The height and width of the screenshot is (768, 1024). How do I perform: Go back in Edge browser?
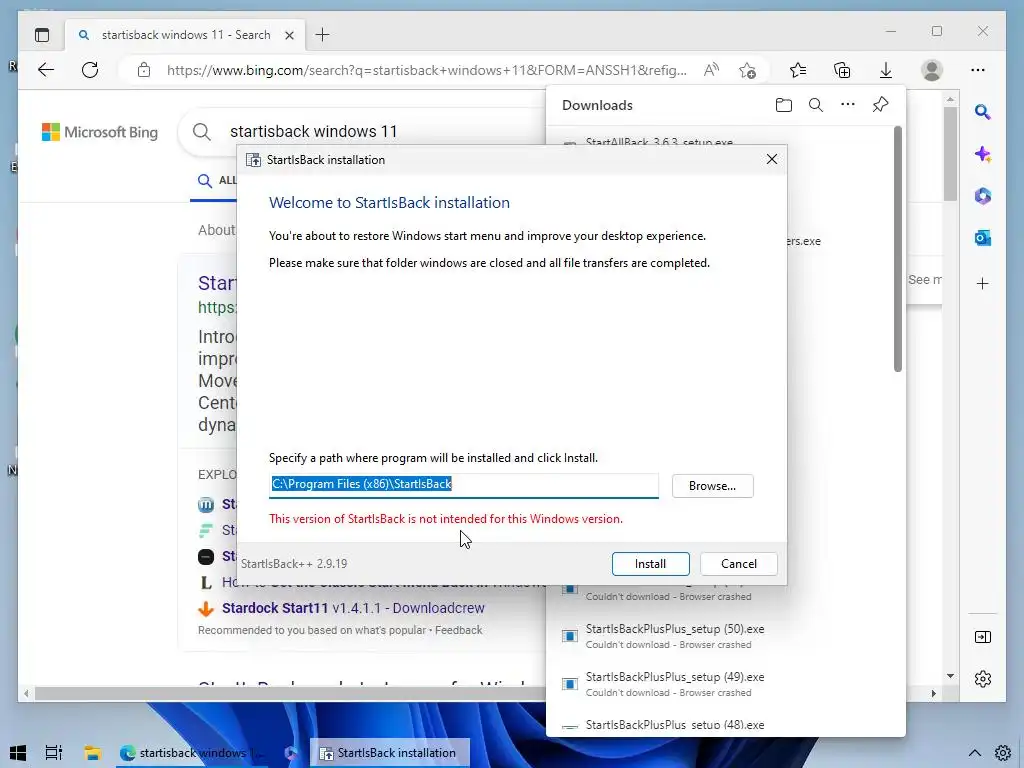tap(46, 70)
